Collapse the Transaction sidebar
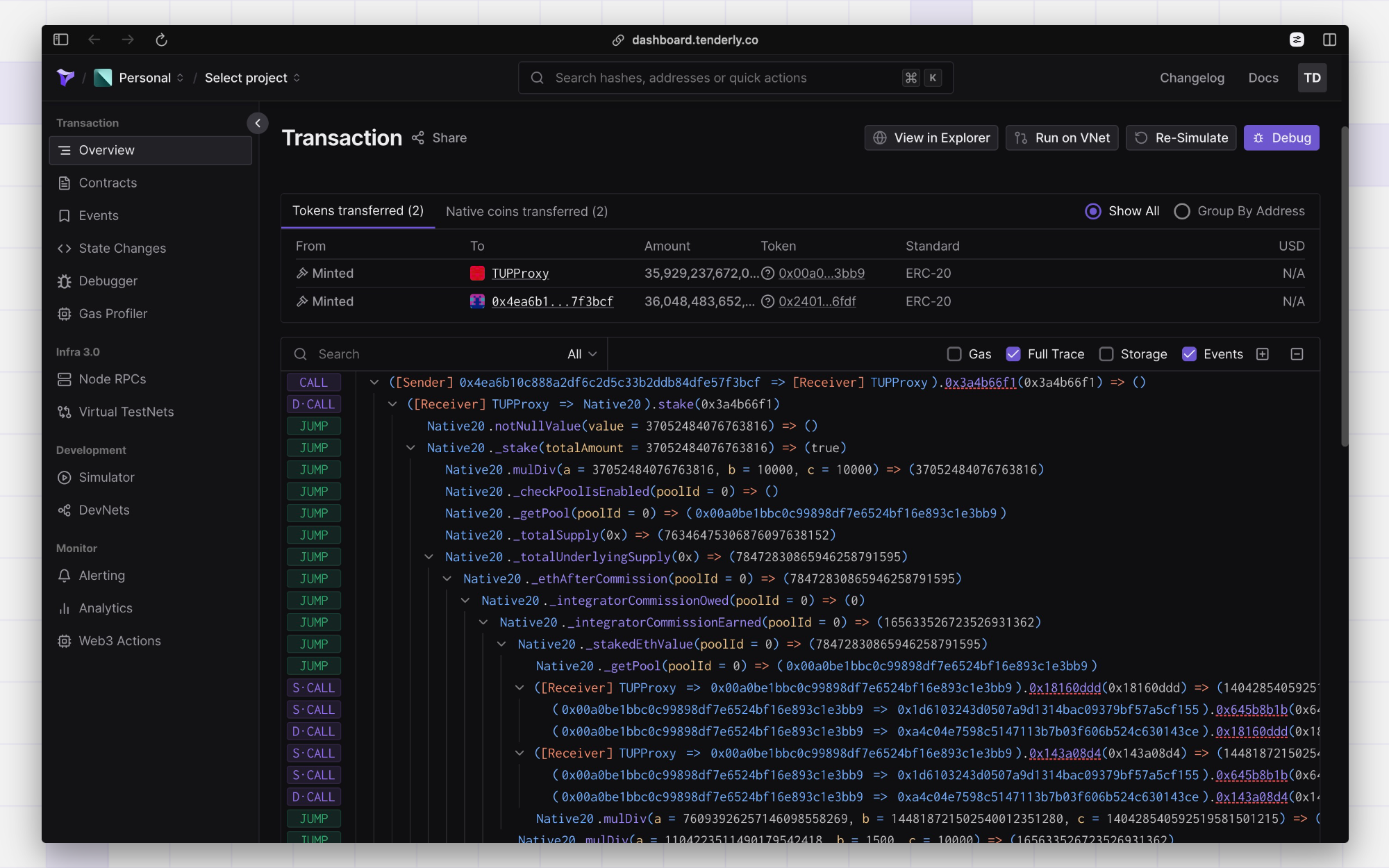The width and height of the screenshot is (1389, 868). (257, 123)
